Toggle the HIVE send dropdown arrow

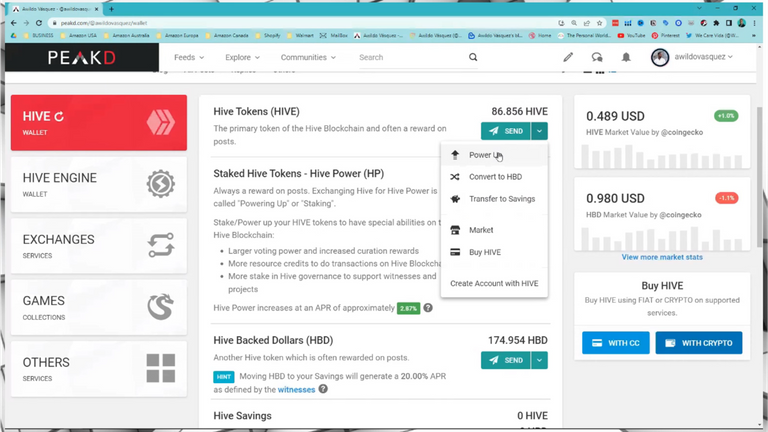(x=539, y=131)
